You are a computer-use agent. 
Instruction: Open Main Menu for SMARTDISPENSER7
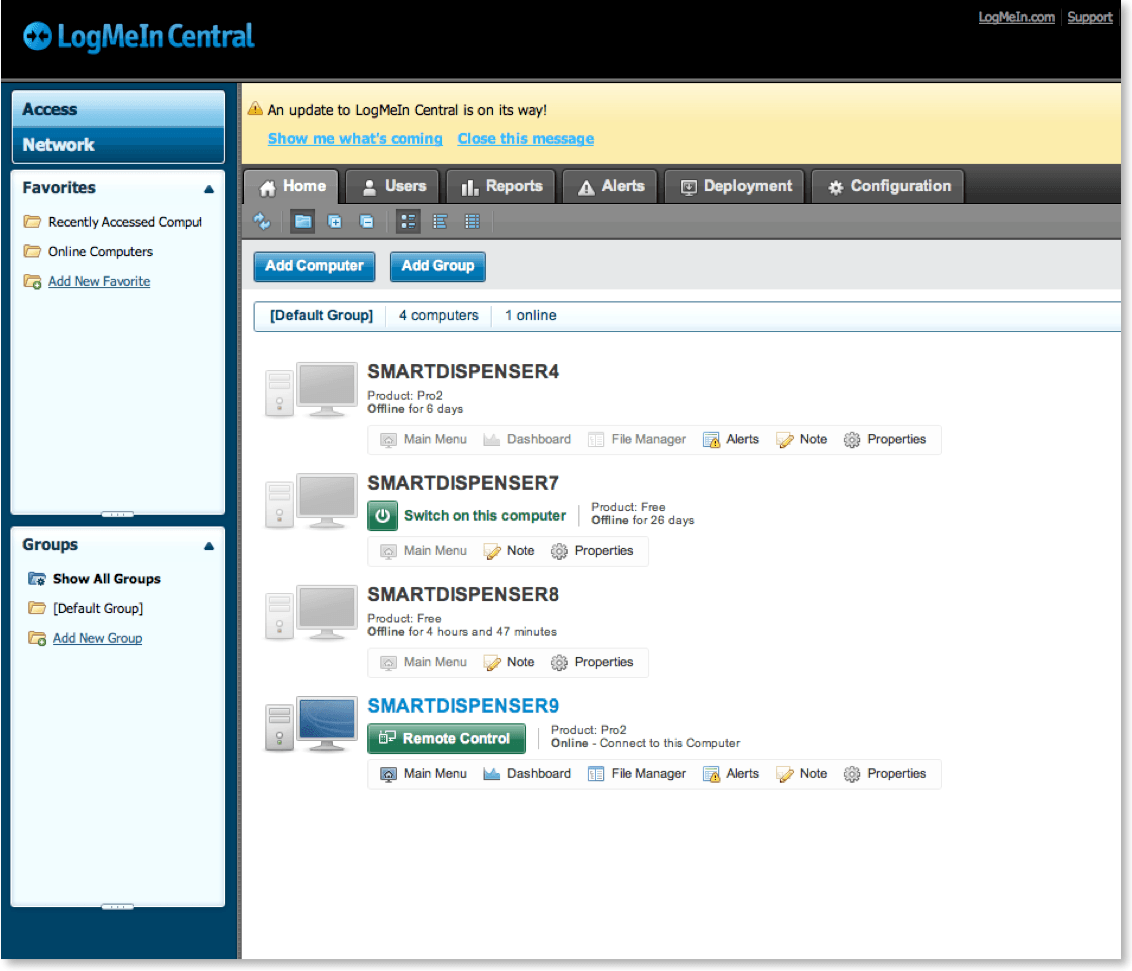click(x=424, y=552)
